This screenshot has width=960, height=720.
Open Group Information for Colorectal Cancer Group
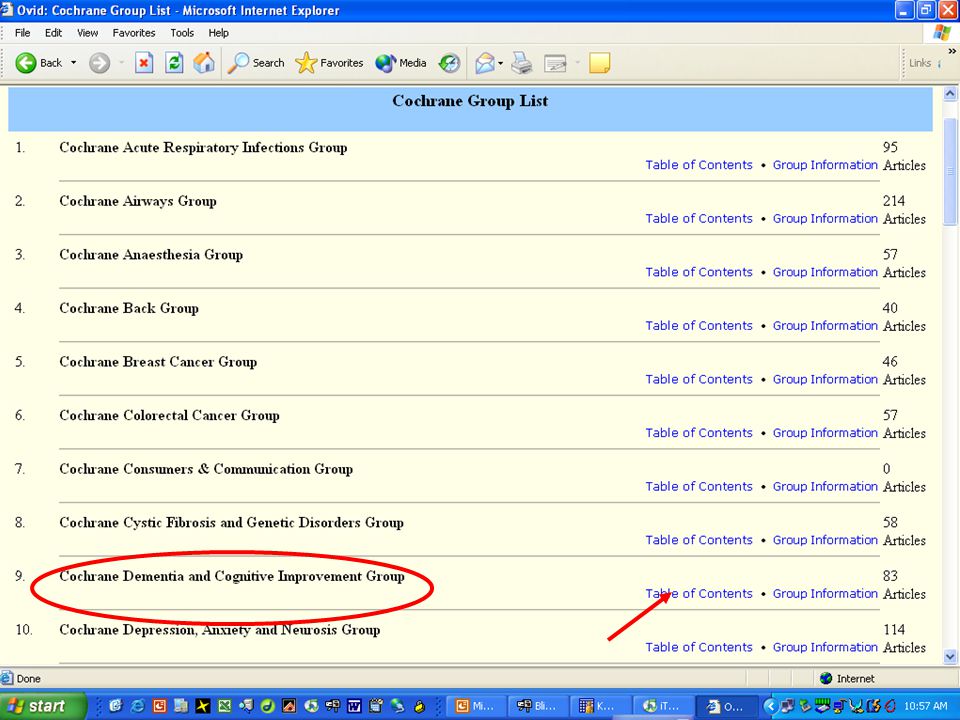click(825, 433)
